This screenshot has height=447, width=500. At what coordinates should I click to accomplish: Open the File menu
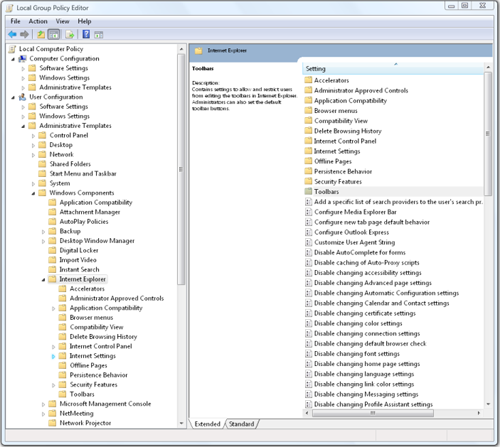15,21
